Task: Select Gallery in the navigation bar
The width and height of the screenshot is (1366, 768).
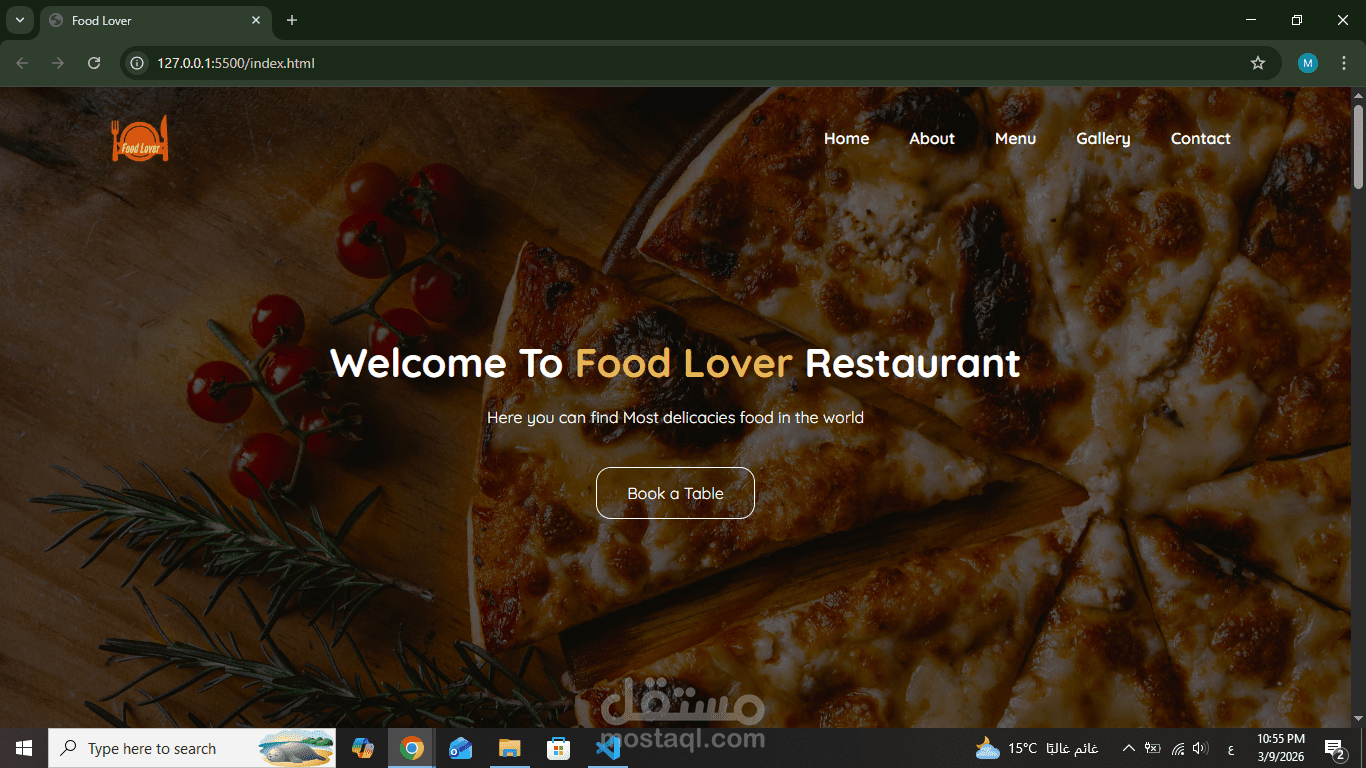Action: pyautogui.click(x=1103, y=139)
